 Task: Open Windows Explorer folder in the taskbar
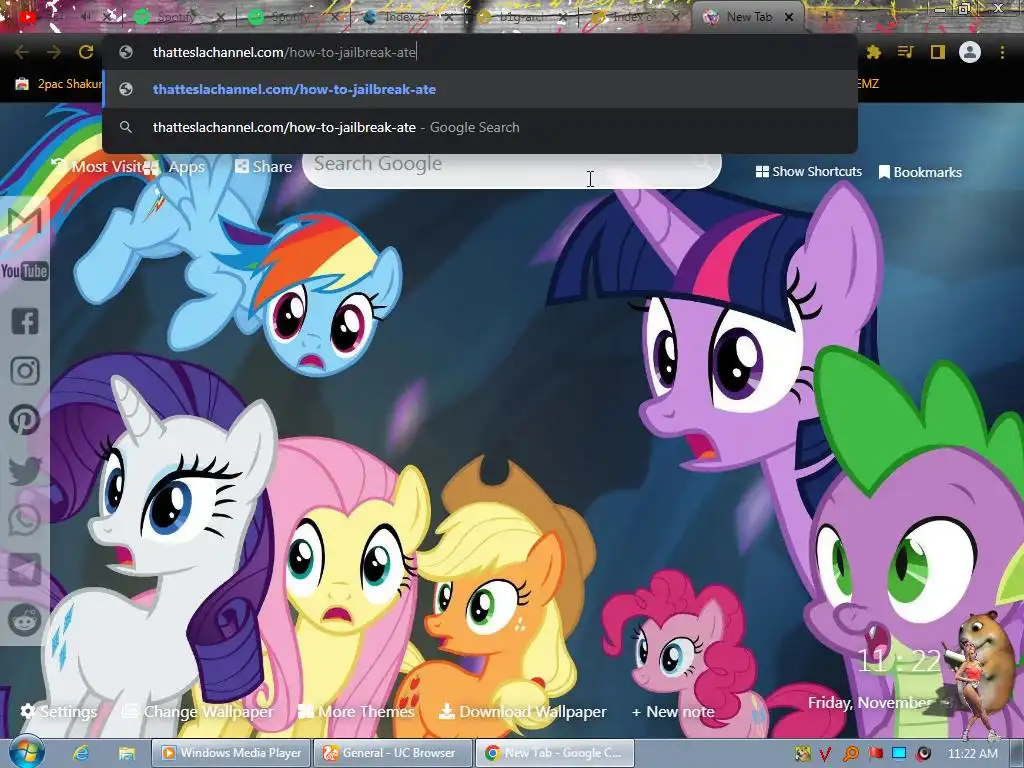[127, 754]
